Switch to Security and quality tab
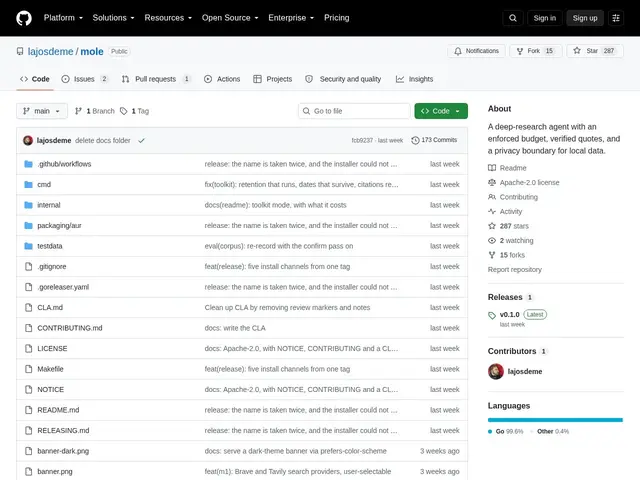The image size is (640, 480). tap(343, 79)
